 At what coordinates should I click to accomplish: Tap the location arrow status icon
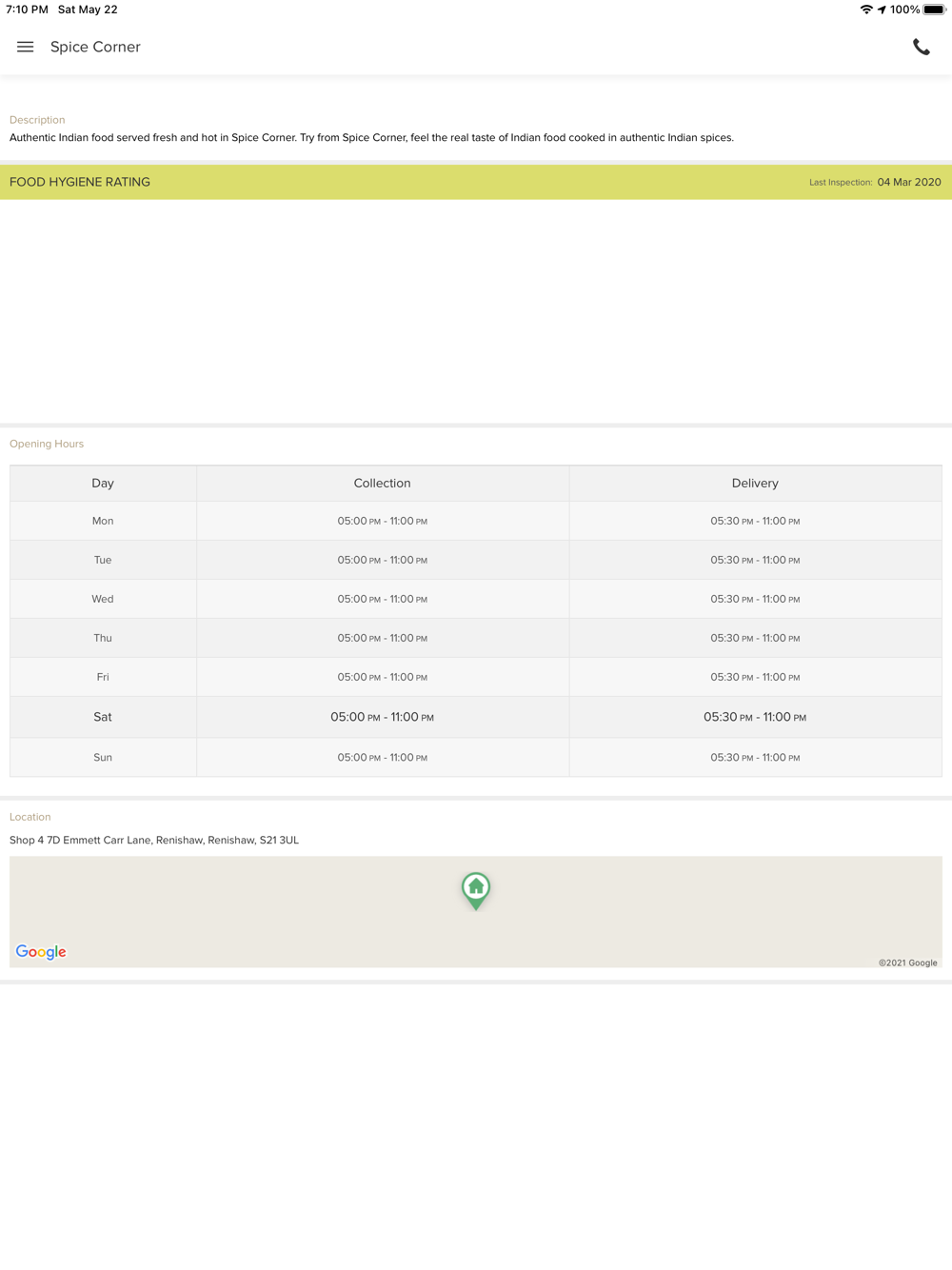[x=882, y=10]
